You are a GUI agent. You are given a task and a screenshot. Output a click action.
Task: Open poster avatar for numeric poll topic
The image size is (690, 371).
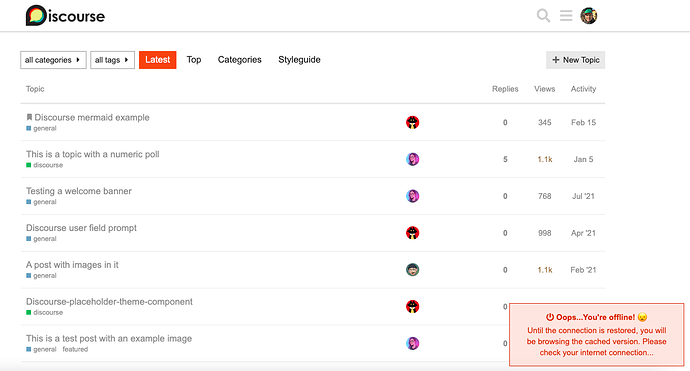[412, 159]
